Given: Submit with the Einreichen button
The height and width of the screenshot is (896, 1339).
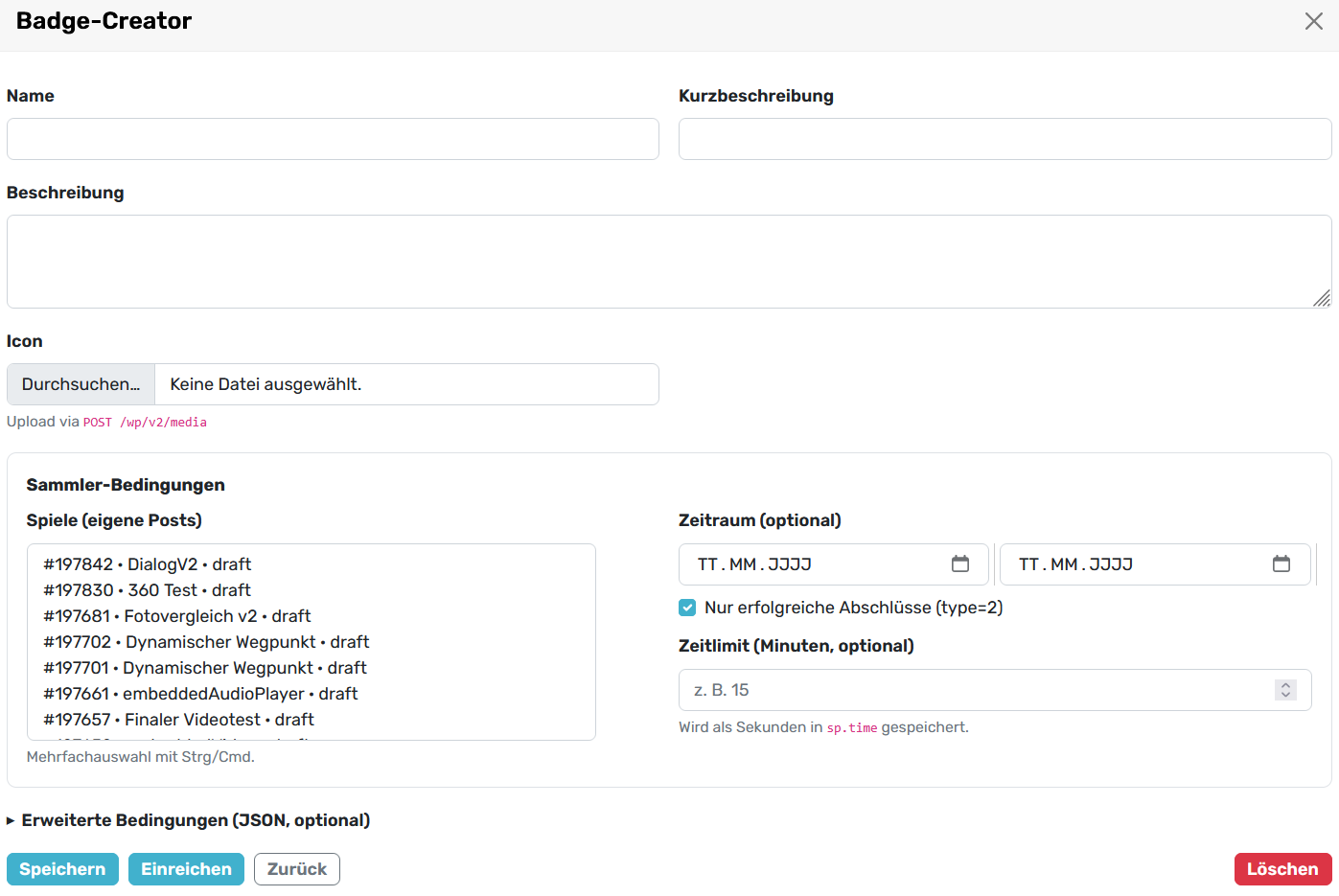Looking at the screenshot, I should click(x=186, y=869).
